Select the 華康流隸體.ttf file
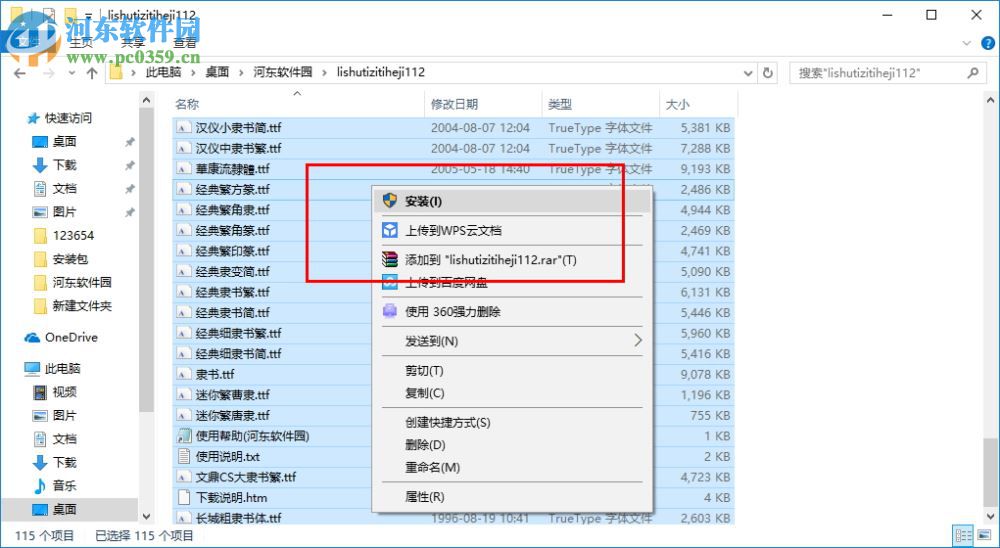Image resolution: width=1000 pixels, height=548 pixels. pyautogui.click(x=232, y=169)
